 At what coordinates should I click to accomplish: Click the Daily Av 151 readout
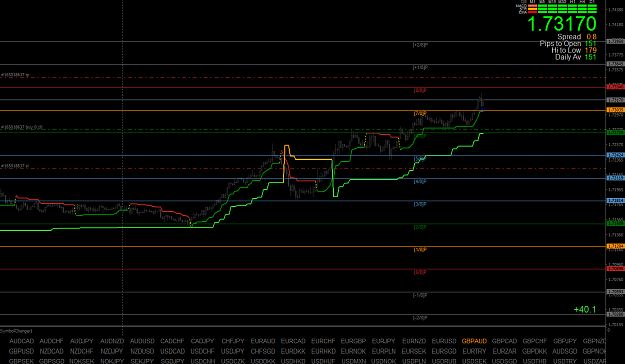576,57
